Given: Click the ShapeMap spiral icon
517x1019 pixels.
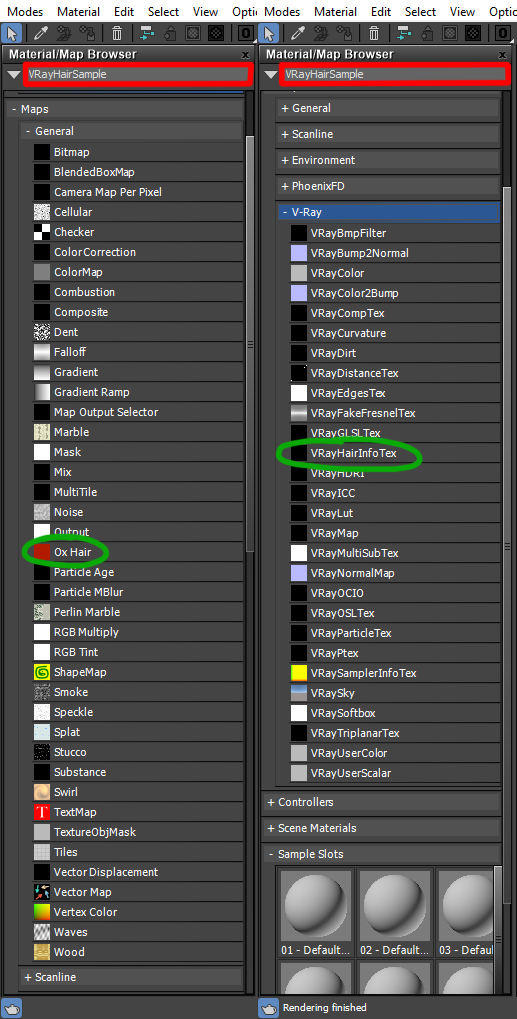Looking at the screenshot, I should [42, 672].
